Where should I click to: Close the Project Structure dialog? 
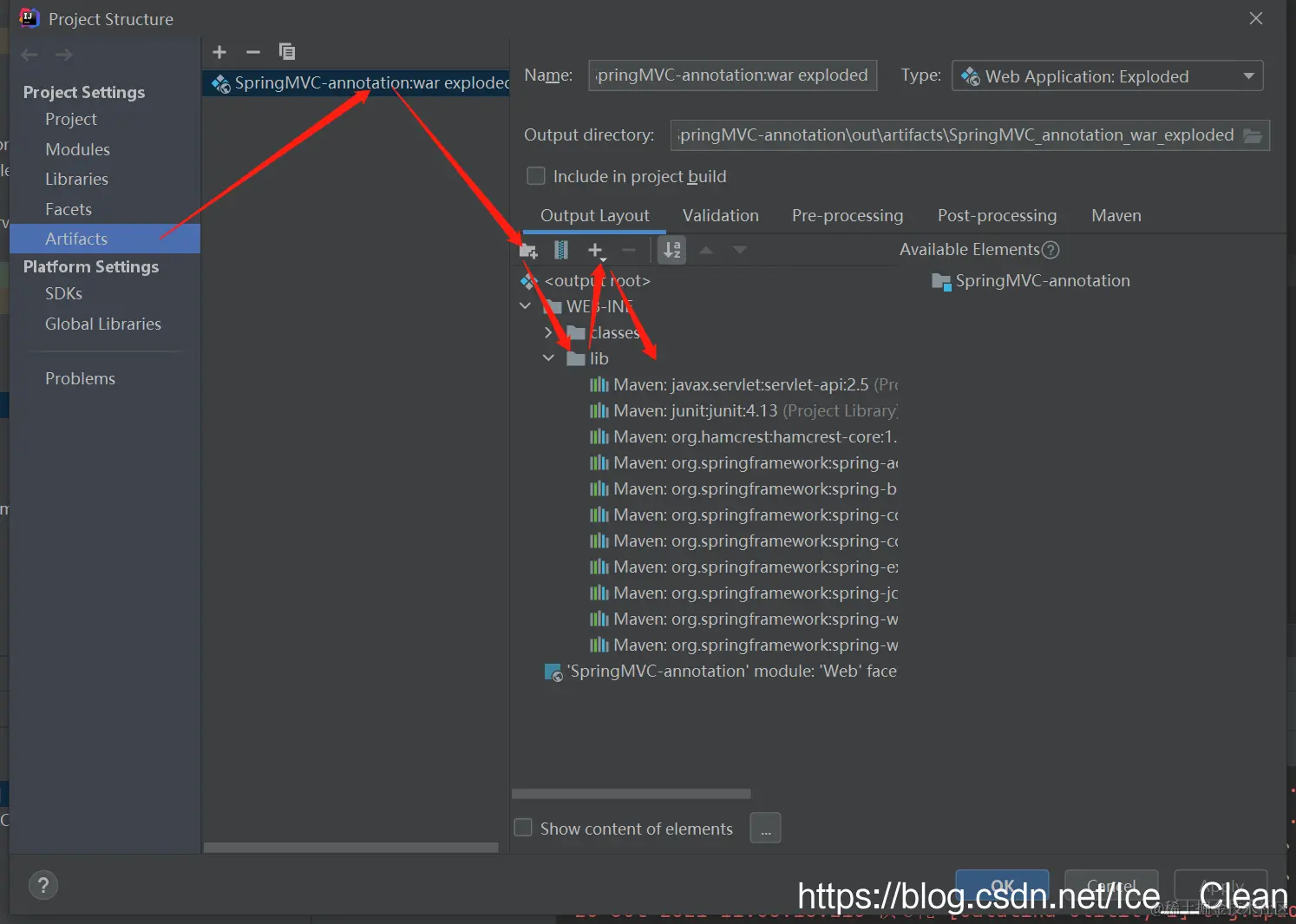[1255, 18]
